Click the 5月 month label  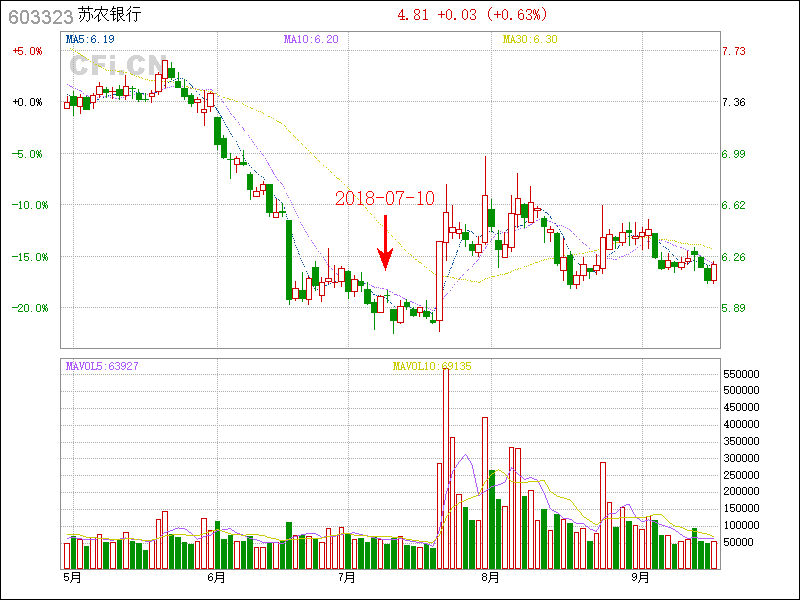tap(72, 578)
